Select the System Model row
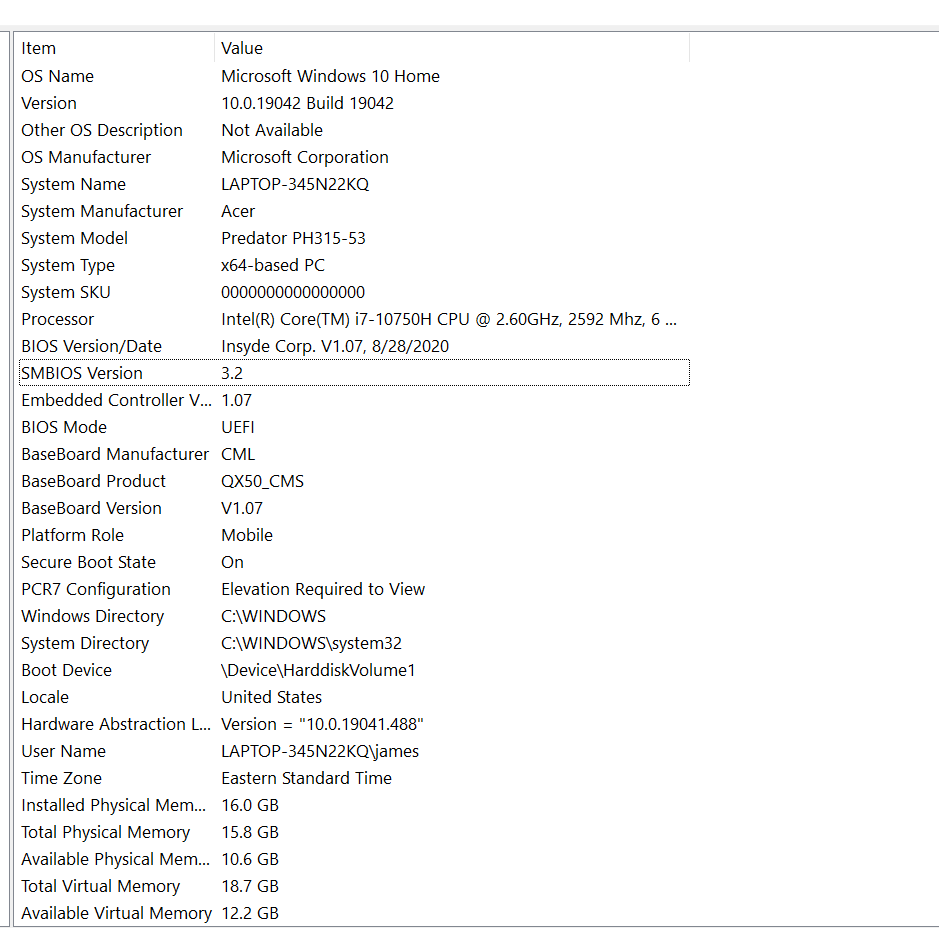 (x=355, y=238)
